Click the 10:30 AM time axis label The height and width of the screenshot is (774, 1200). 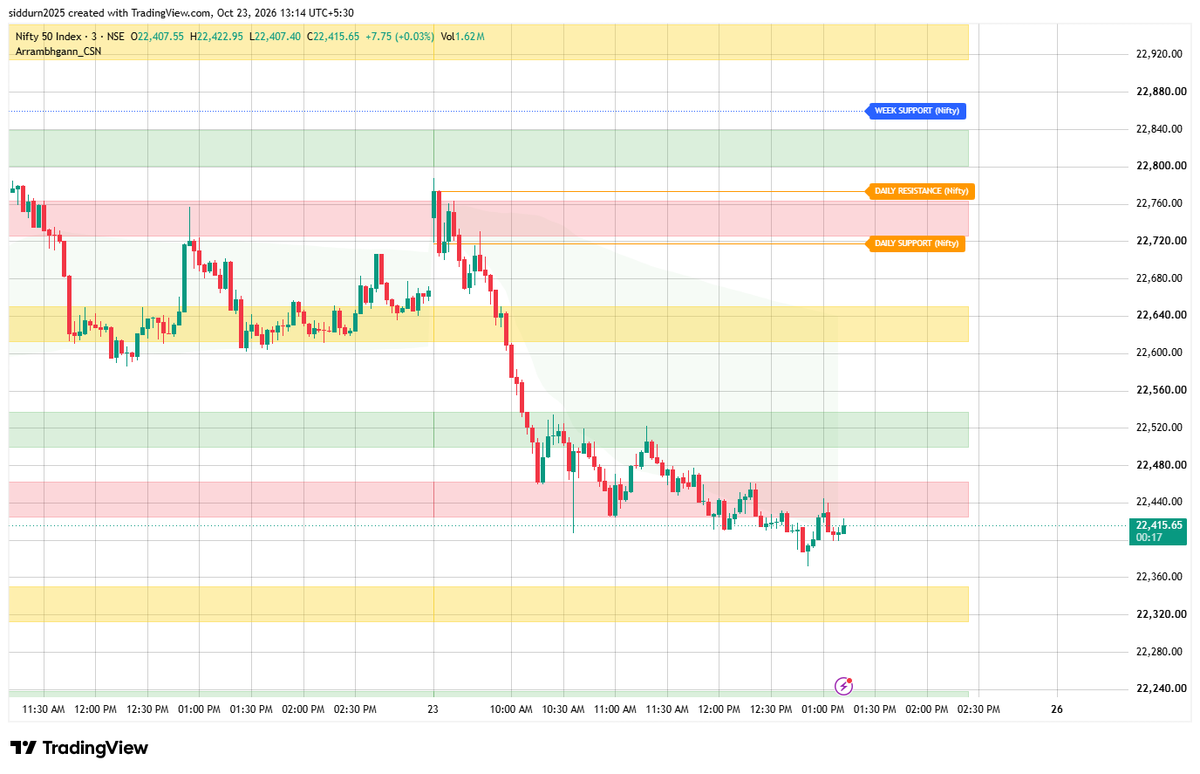(x=563, y=709)
